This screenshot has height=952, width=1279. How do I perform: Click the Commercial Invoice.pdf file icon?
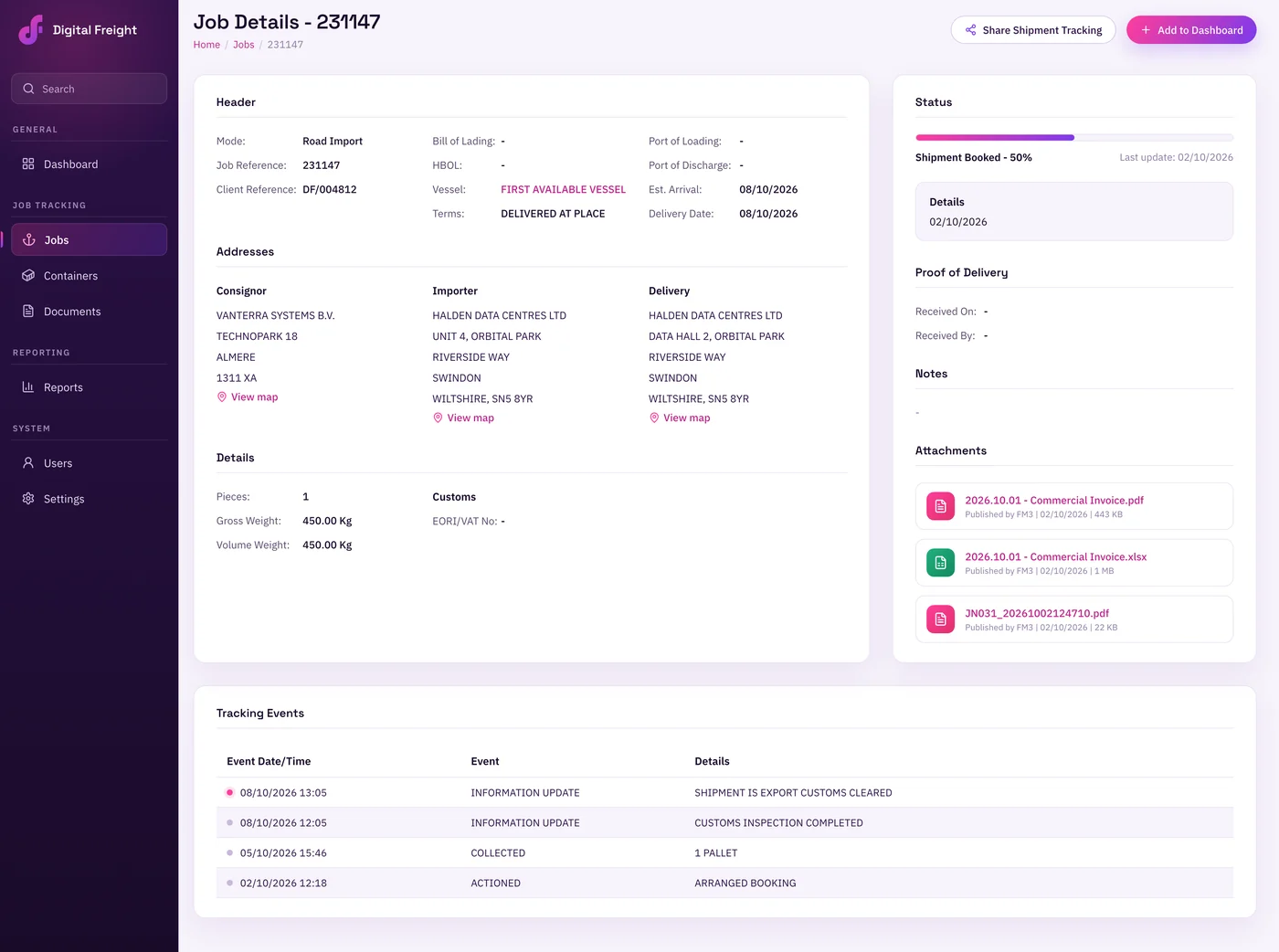coord(940,506)
